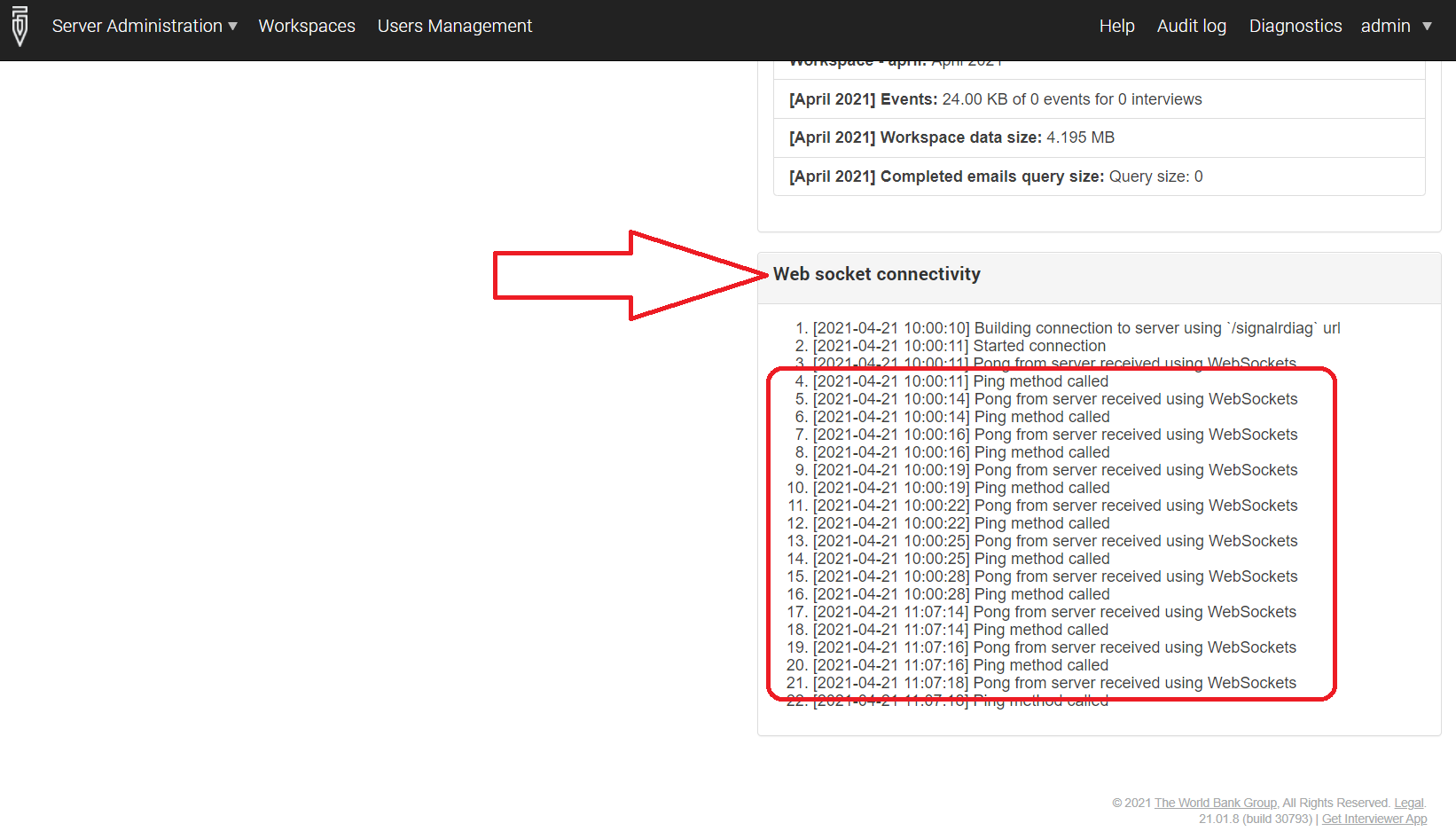Open the Diagnostics page
The width and height of the screenshot is (1456, 839).
1296,26
